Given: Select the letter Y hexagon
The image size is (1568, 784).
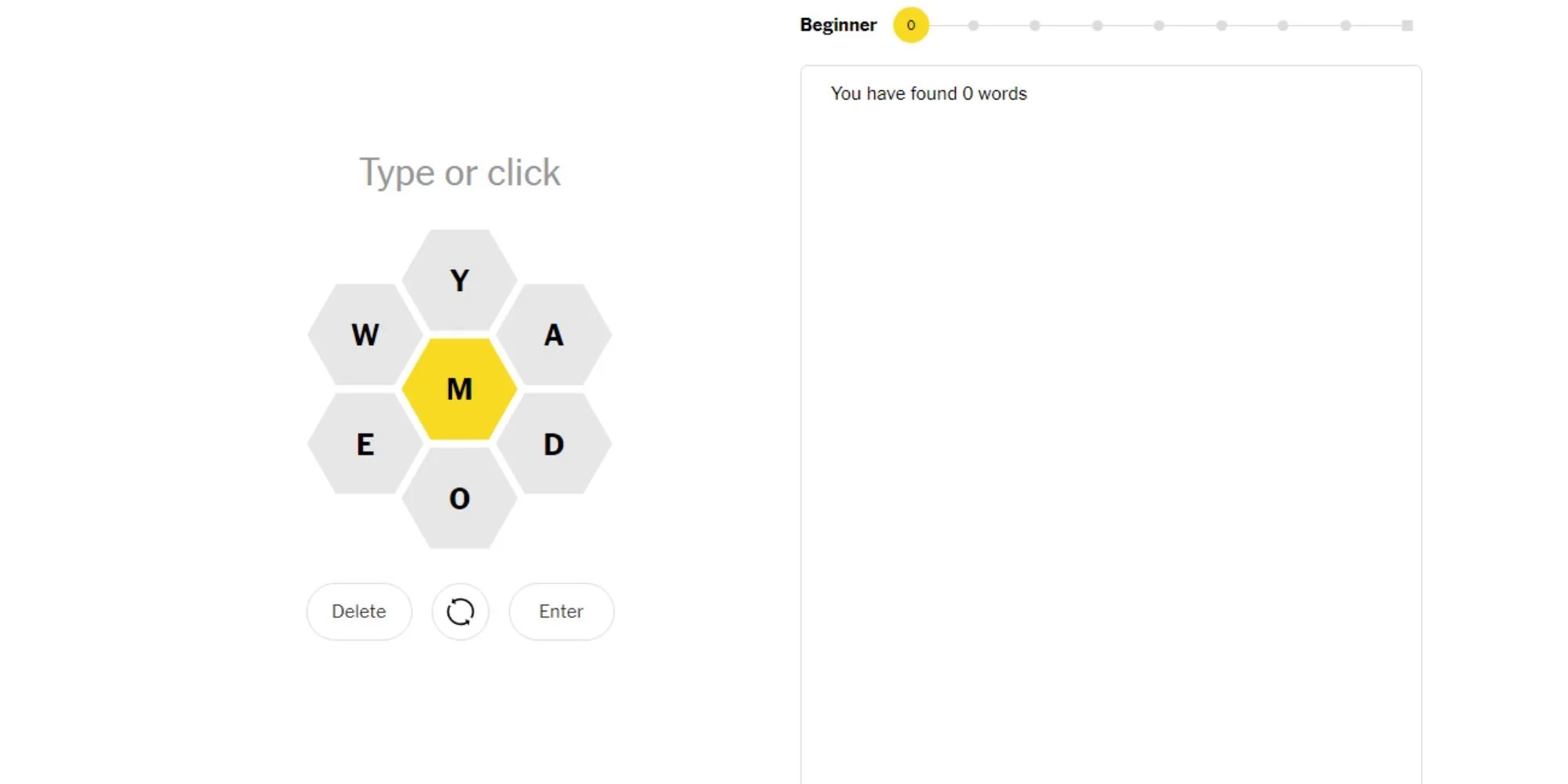Looking at the screenshot, I should click(459, 280).
